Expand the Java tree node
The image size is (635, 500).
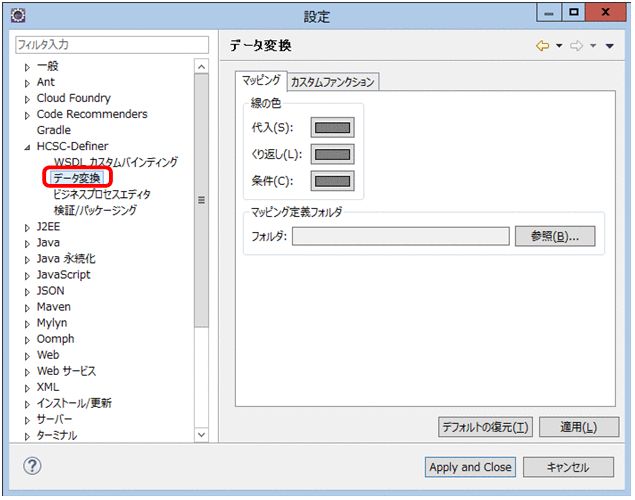pos(27,244)
